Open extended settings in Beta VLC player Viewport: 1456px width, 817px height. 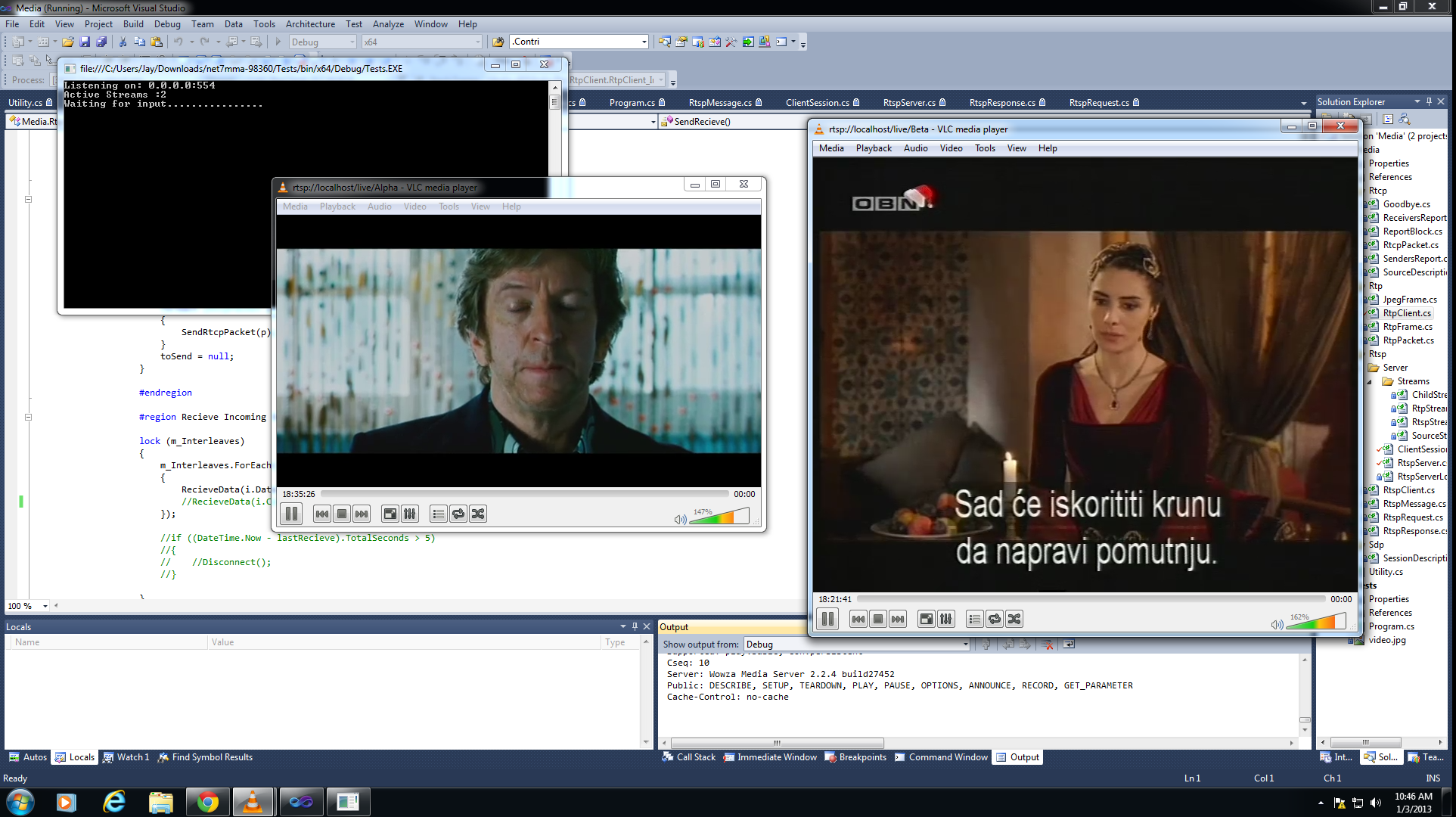(946, 620)
